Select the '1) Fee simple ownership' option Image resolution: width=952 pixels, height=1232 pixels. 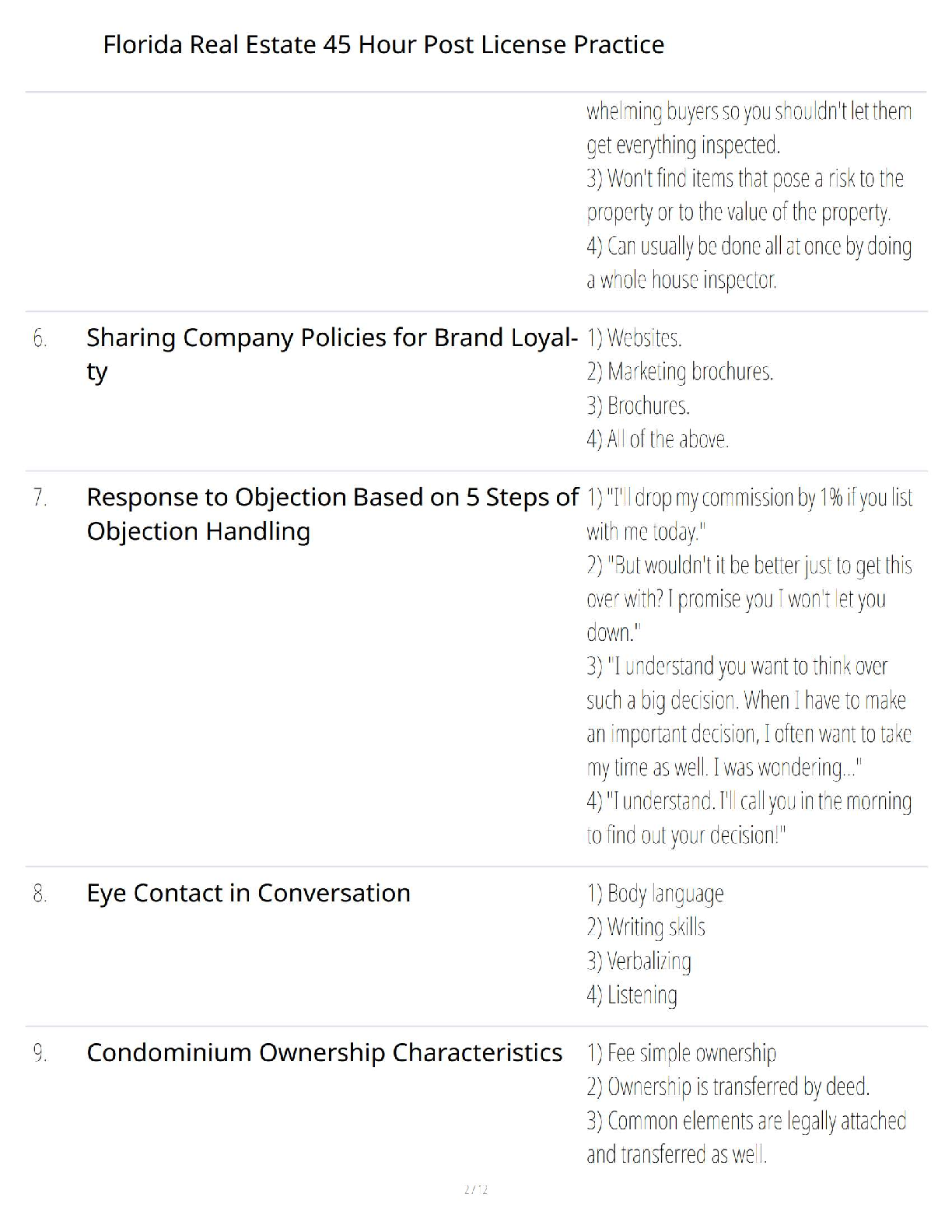[681, 1053]
